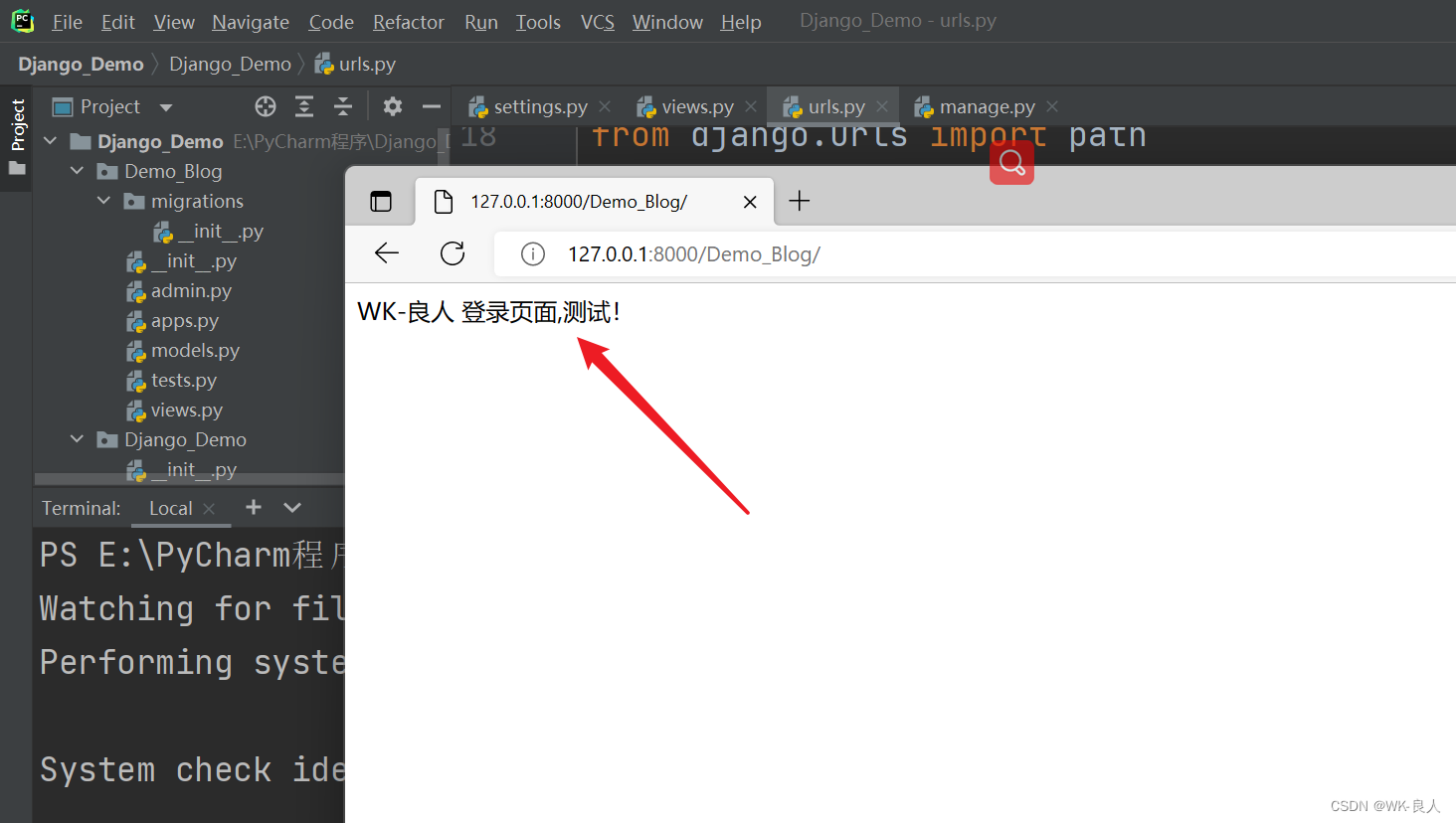
Task: Click the browser address bar URL
Action: click(694, 254)
